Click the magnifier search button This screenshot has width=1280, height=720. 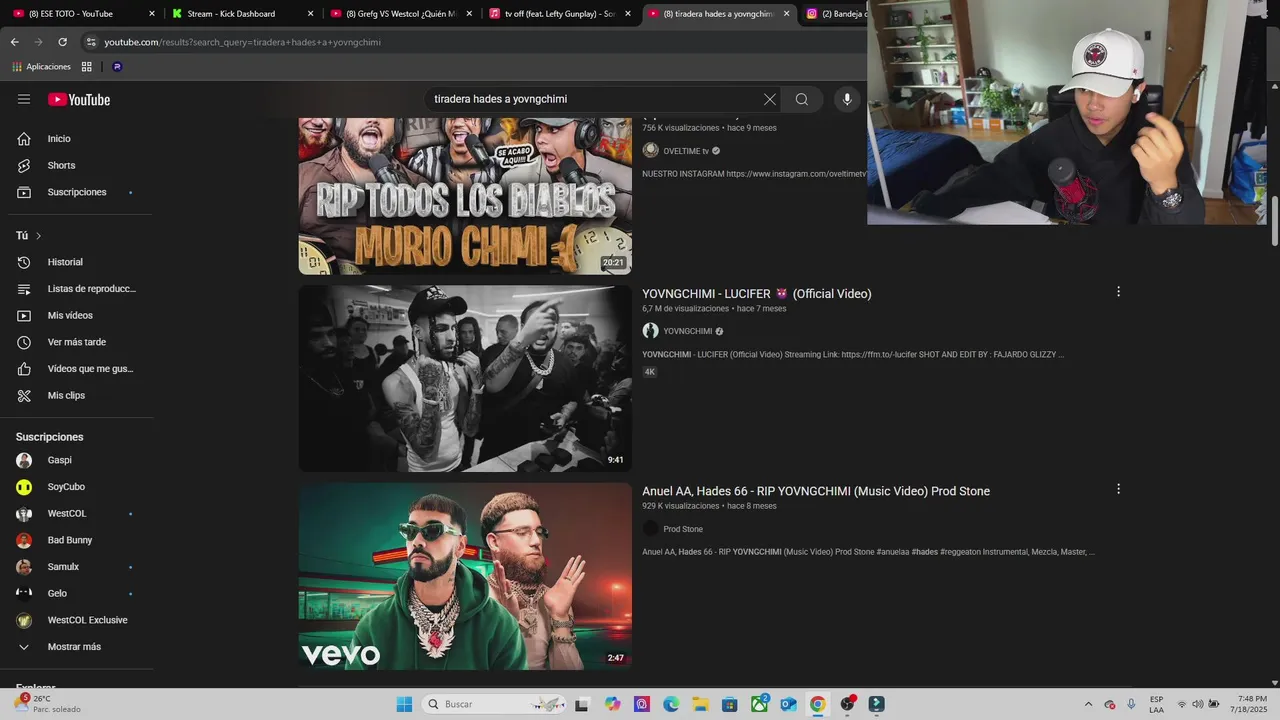click(802, 99)
